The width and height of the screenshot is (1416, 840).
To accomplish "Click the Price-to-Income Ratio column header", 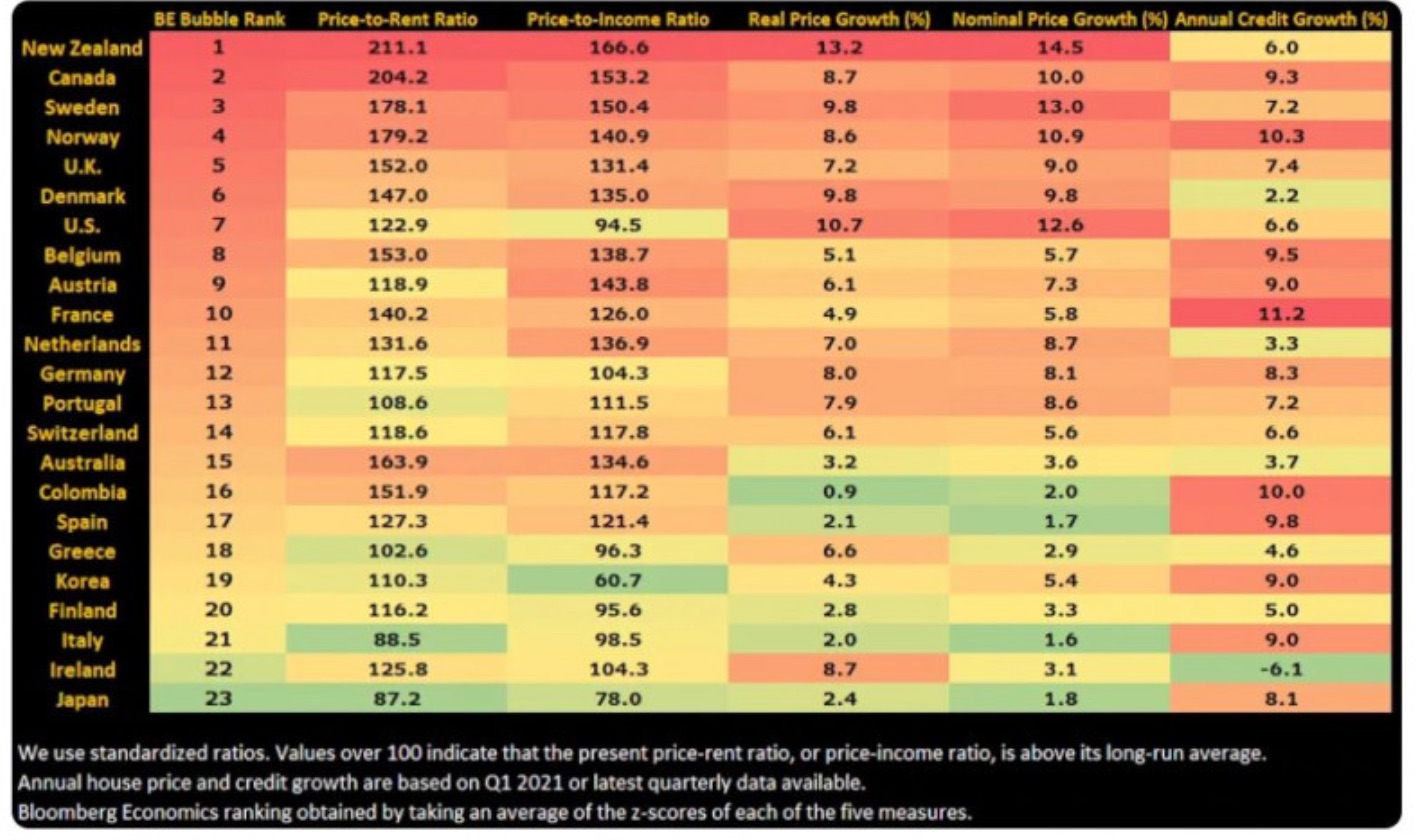I will (x=617, y=20).
